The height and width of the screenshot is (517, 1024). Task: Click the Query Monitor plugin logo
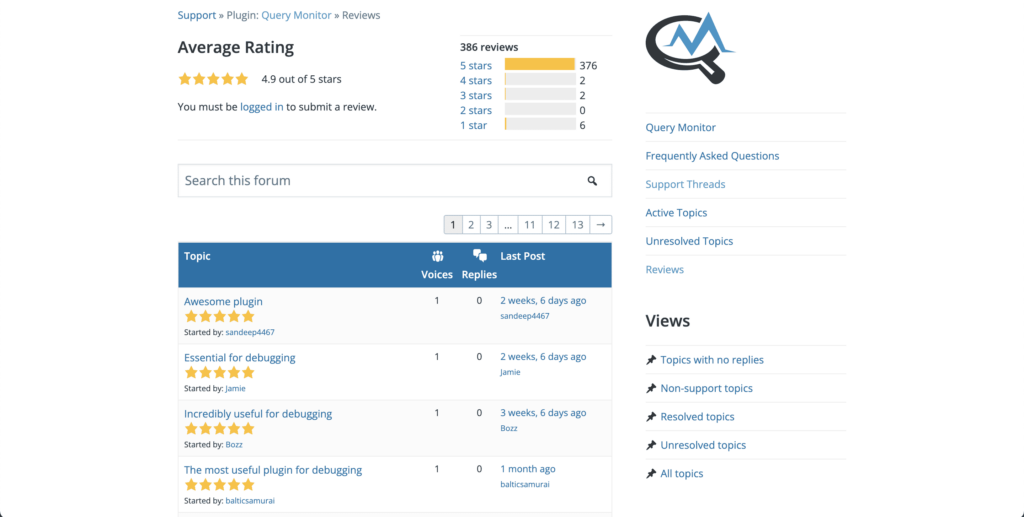tap(689, 49)
